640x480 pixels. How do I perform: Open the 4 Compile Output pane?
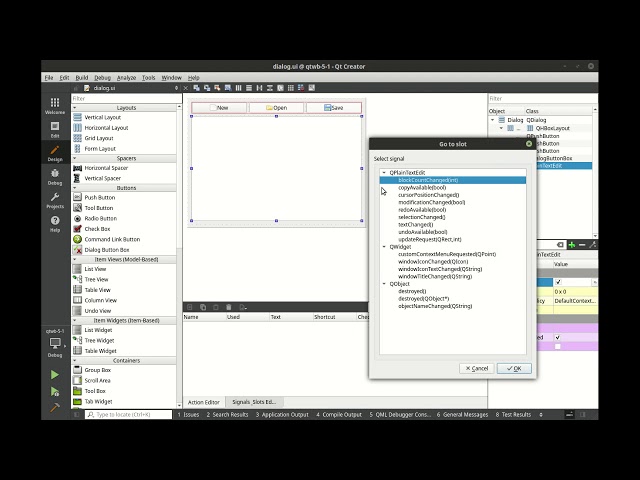coord(339,415)
